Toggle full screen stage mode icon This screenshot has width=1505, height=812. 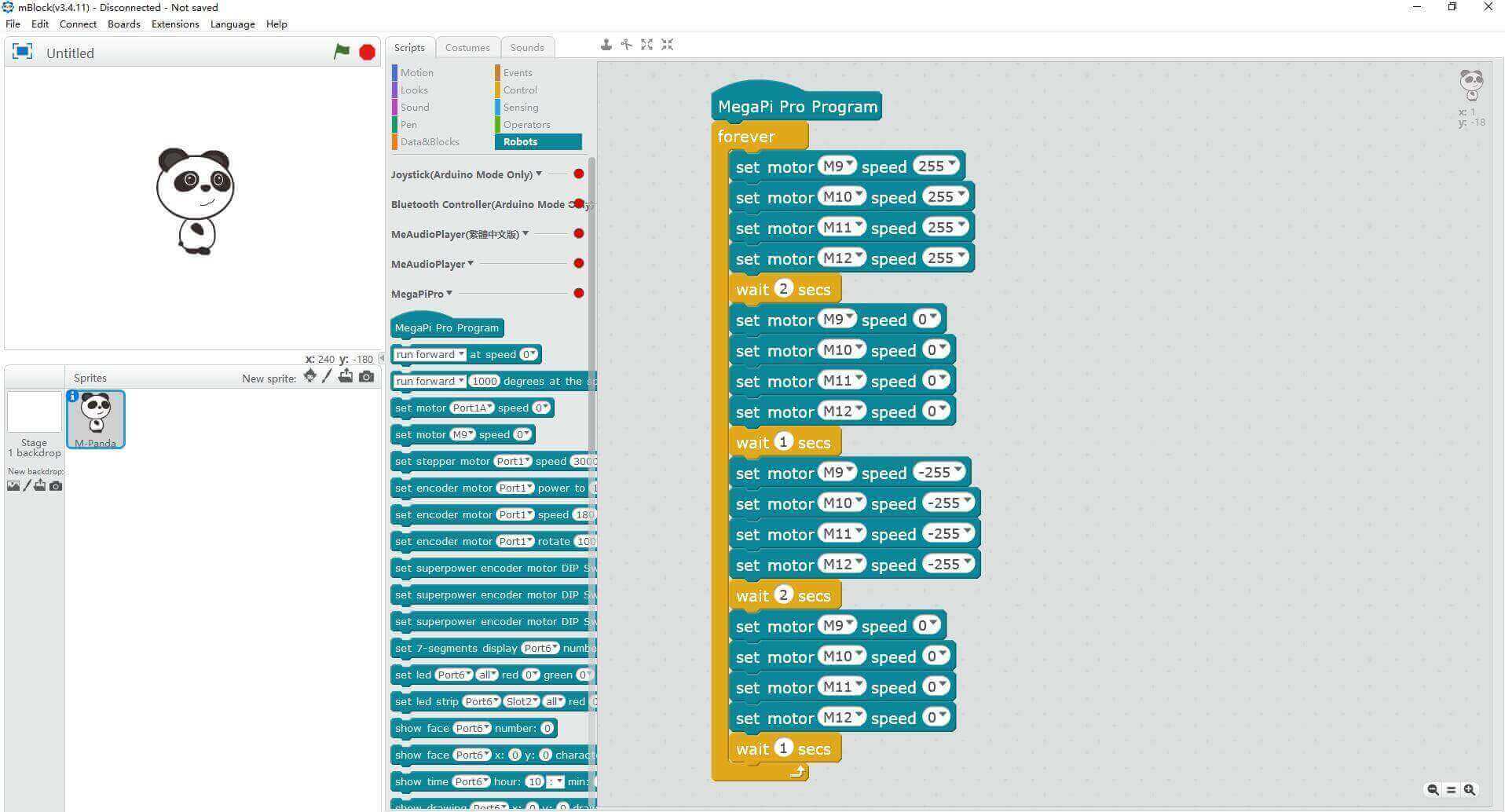[x=23, y=52]
